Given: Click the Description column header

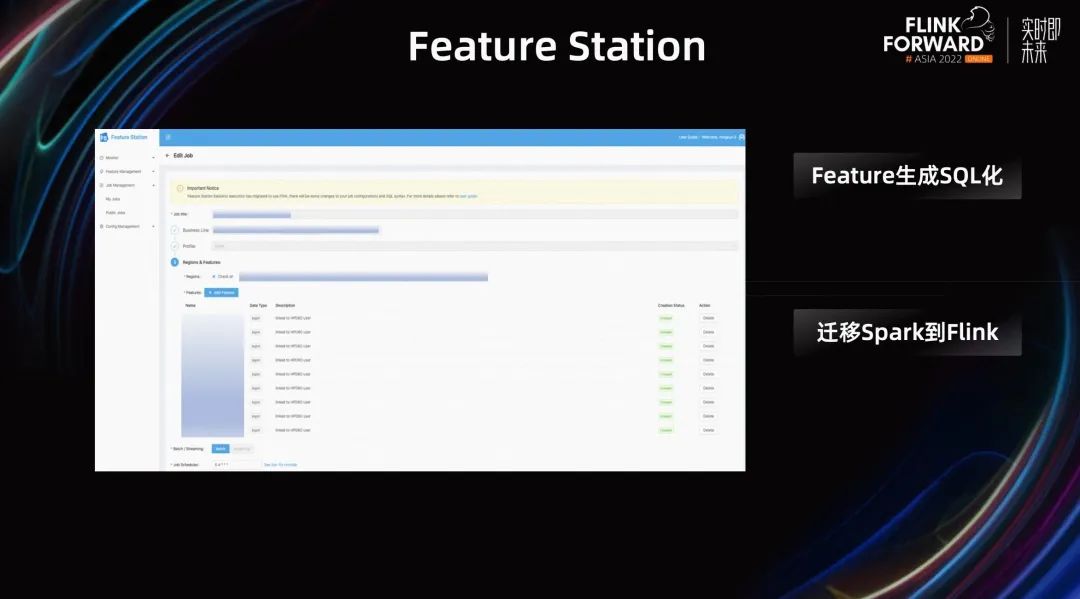Looking at the screenshot, I should (285, 306).
